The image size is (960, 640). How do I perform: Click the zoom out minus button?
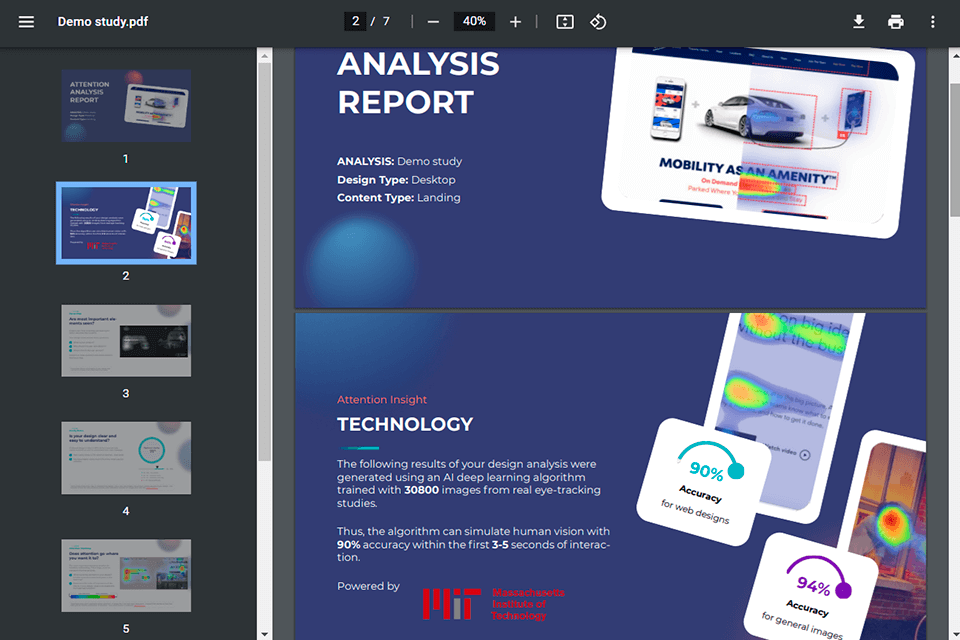(433, 22)
